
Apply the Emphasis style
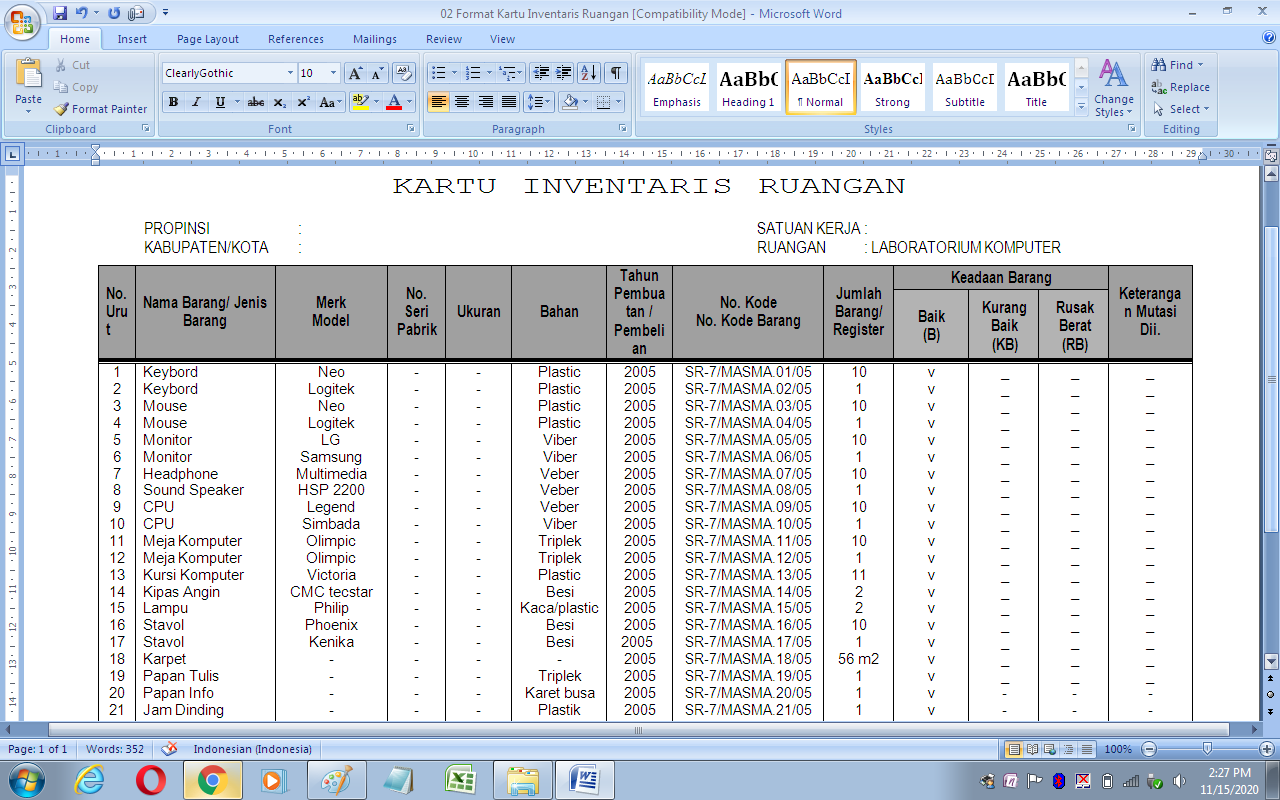coord(677,87)
